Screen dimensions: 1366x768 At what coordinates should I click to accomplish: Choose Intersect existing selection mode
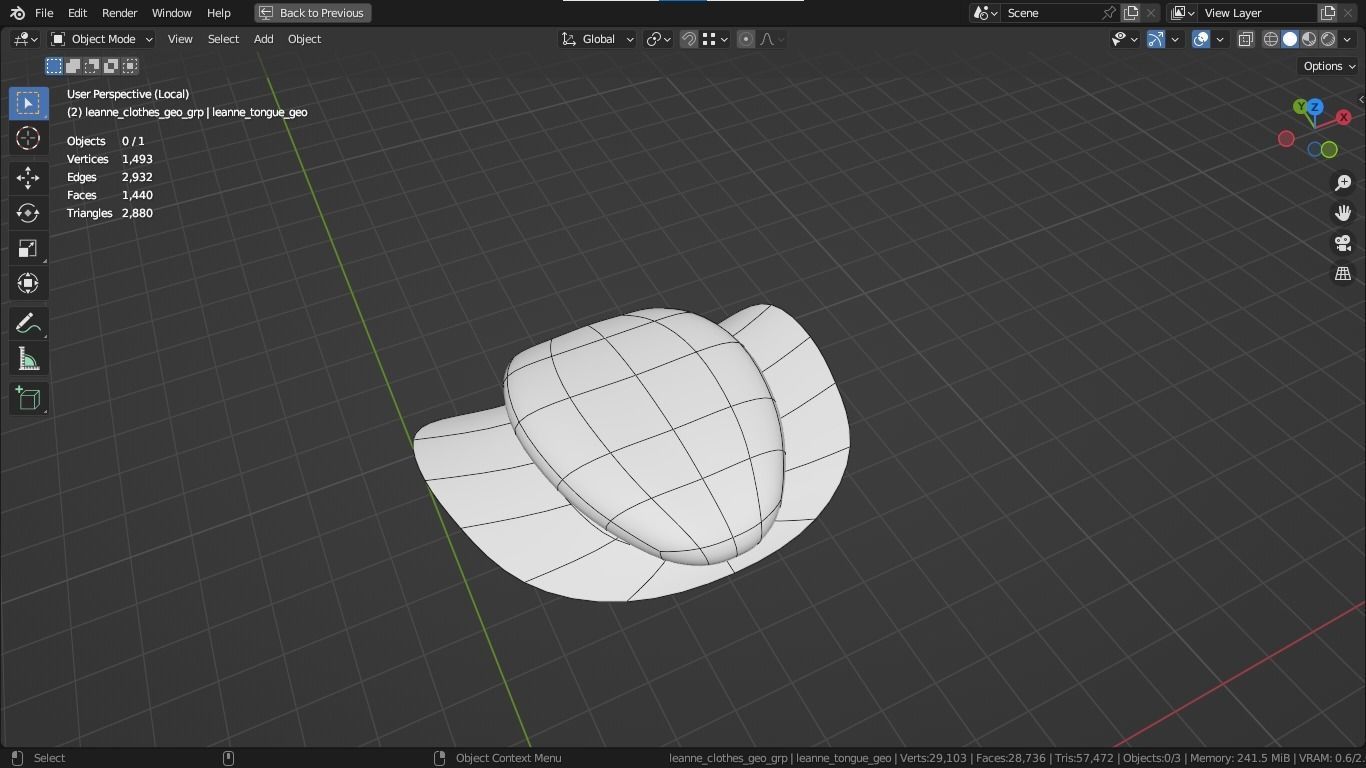[x=130, y=66]
